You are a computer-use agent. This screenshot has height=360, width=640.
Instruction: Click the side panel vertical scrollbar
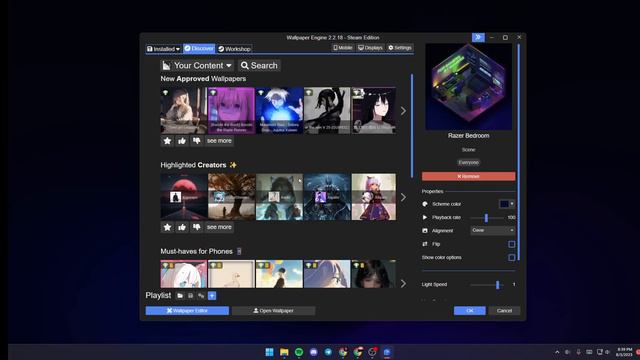point(518,153)
